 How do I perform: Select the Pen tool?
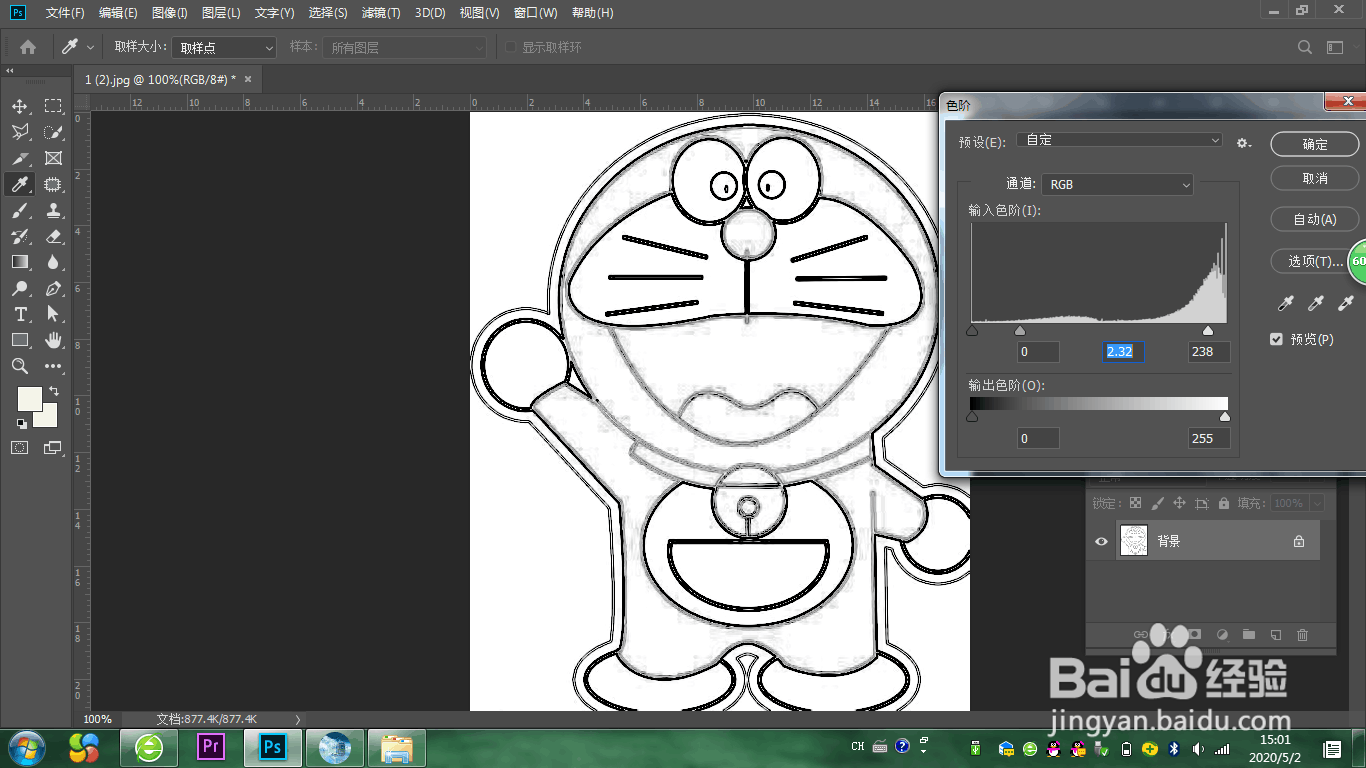pos(53,288)
